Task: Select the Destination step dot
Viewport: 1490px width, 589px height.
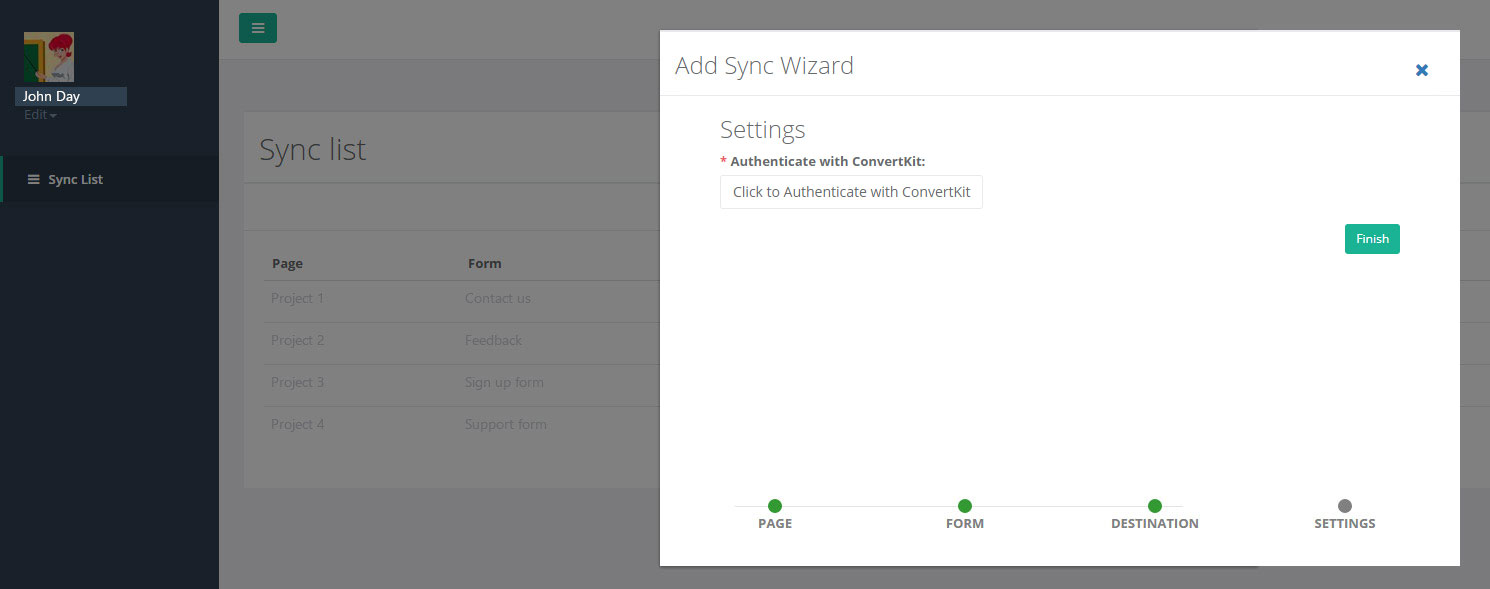Action: [x=1155, y=506]
